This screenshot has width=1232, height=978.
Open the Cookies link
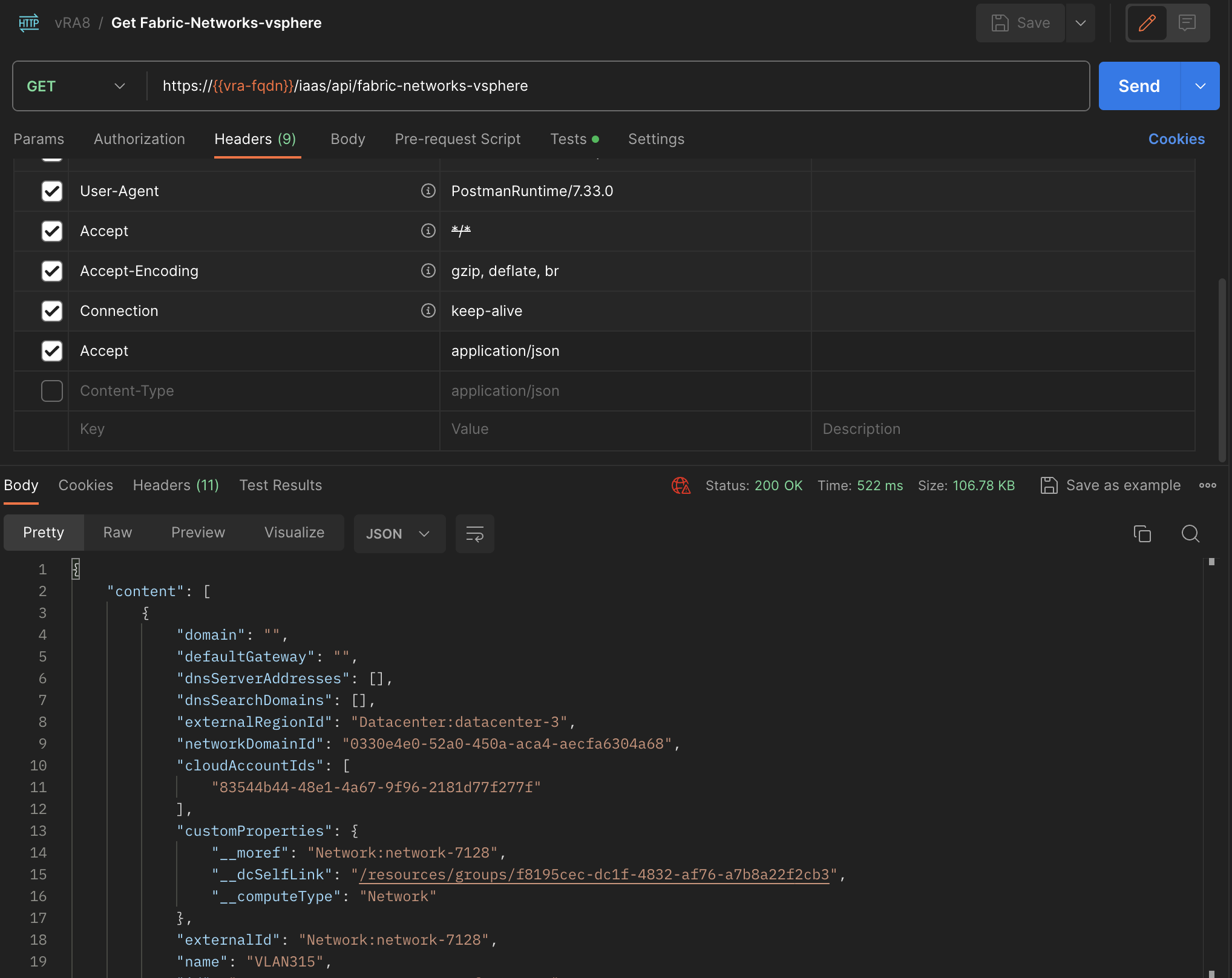(x=1176, y=139)
